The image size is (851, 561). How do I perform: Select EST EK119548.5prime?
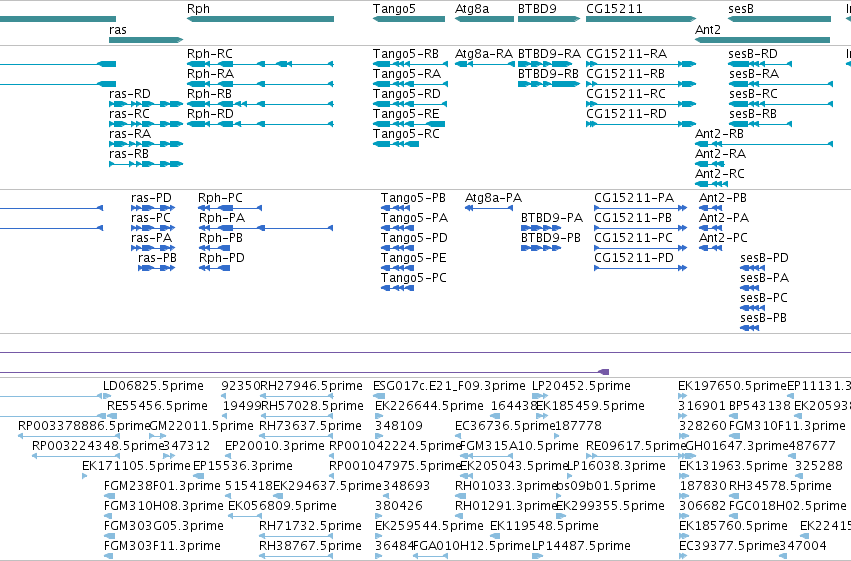(x=544, y=526)
